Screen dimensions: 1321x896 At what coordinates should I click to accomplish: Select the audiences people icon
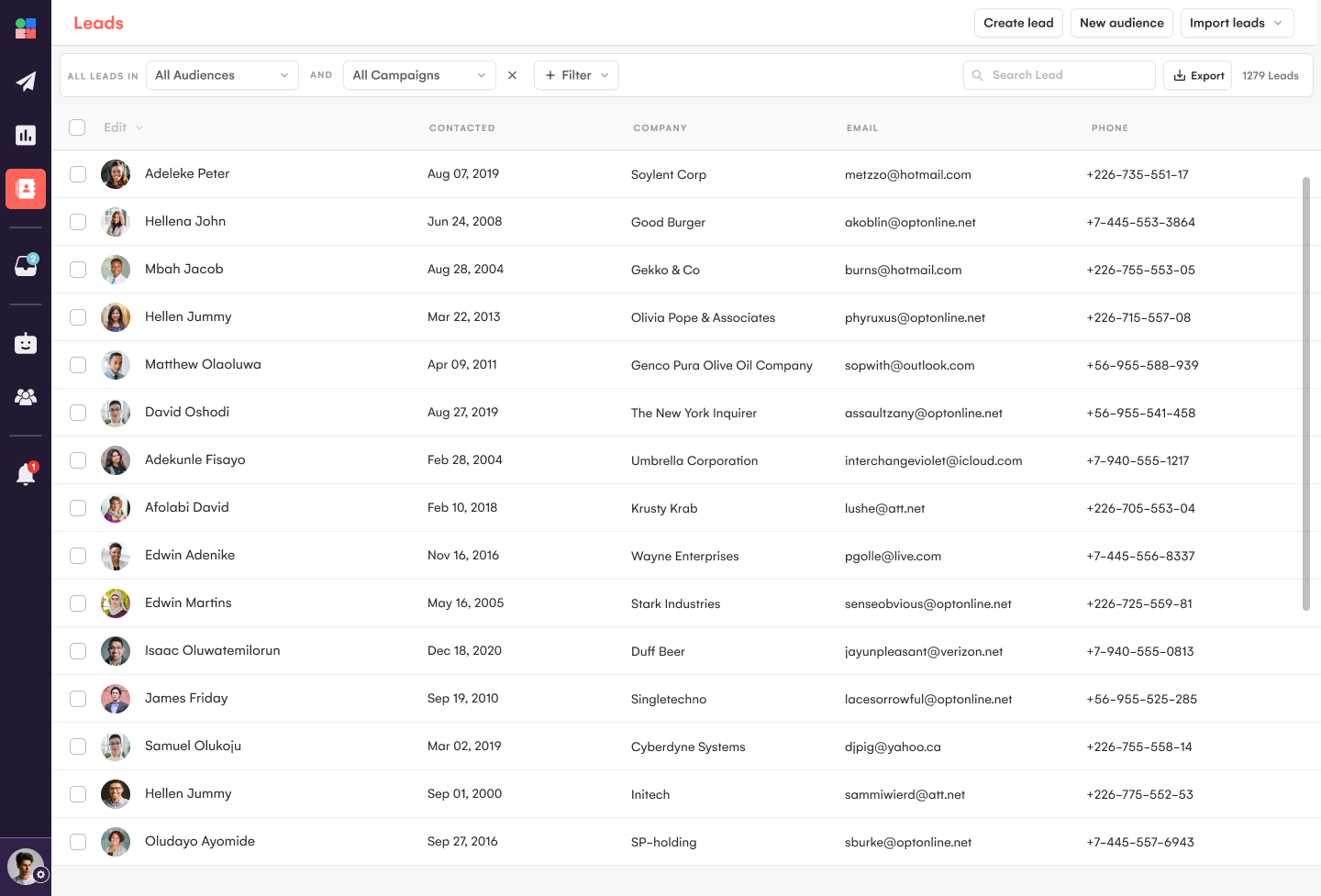(26, 396)
